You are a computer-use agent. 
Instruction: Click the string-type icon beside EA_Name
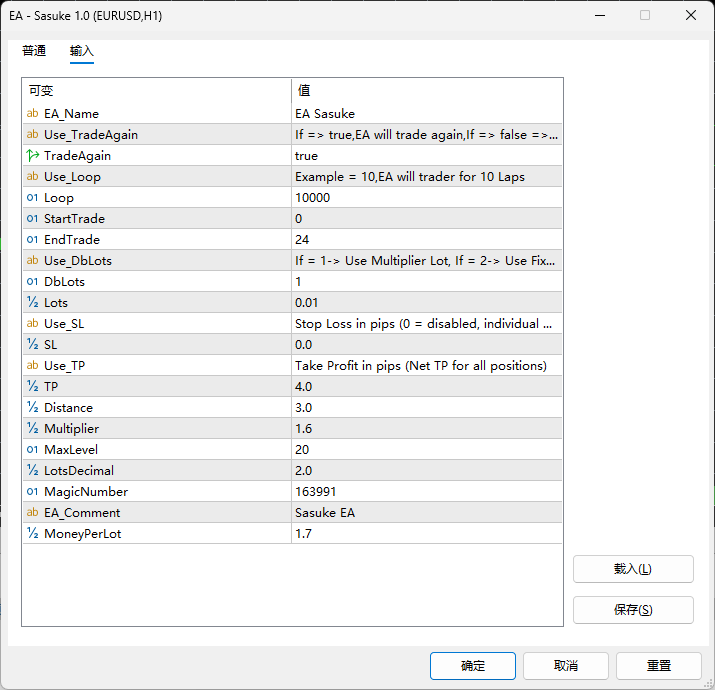pyautogui.click(x=32, y=113)
